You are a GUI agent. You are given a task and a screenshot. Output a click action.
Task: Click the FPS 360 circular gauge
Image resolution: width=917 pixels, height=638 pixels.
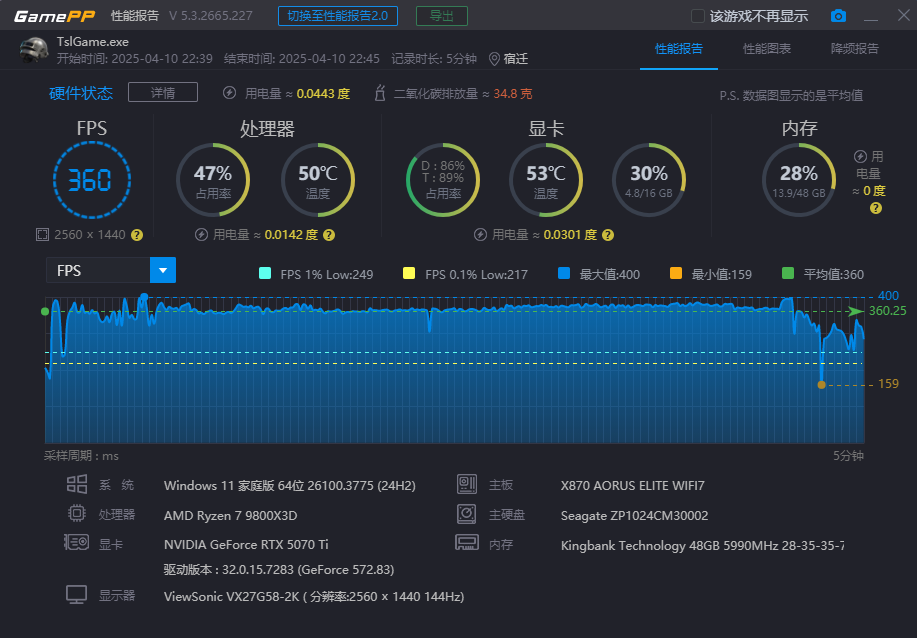click(91, 180)
